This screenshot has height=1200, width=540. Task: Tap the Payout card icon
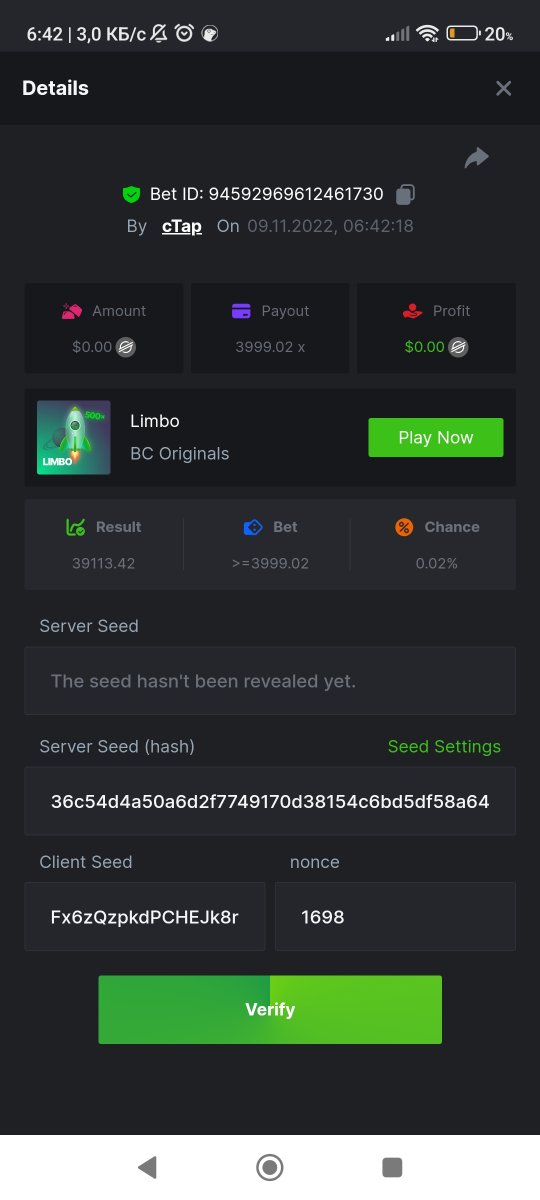click(x=241, y=311)
